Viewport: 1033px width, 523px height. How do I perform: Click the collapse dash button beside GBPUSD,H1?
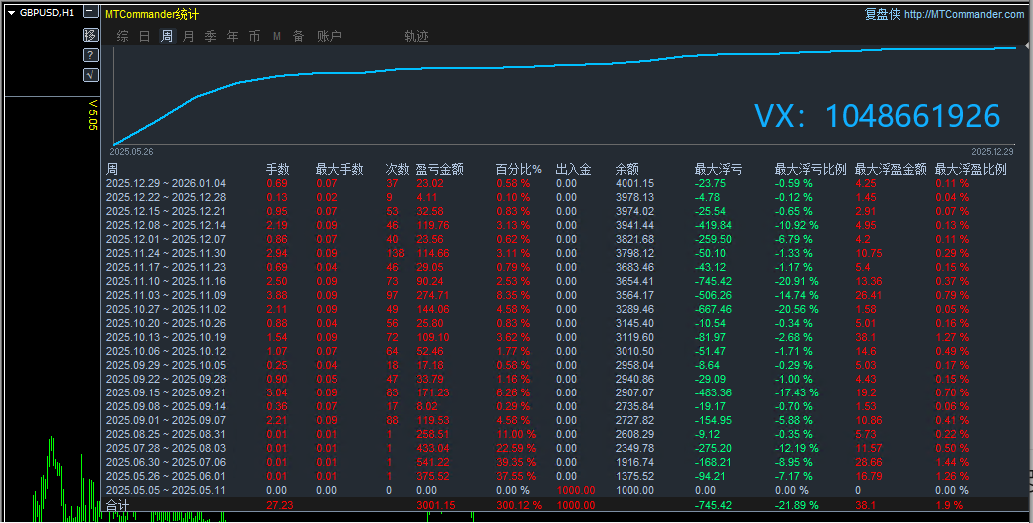click(x=90, y=13)
